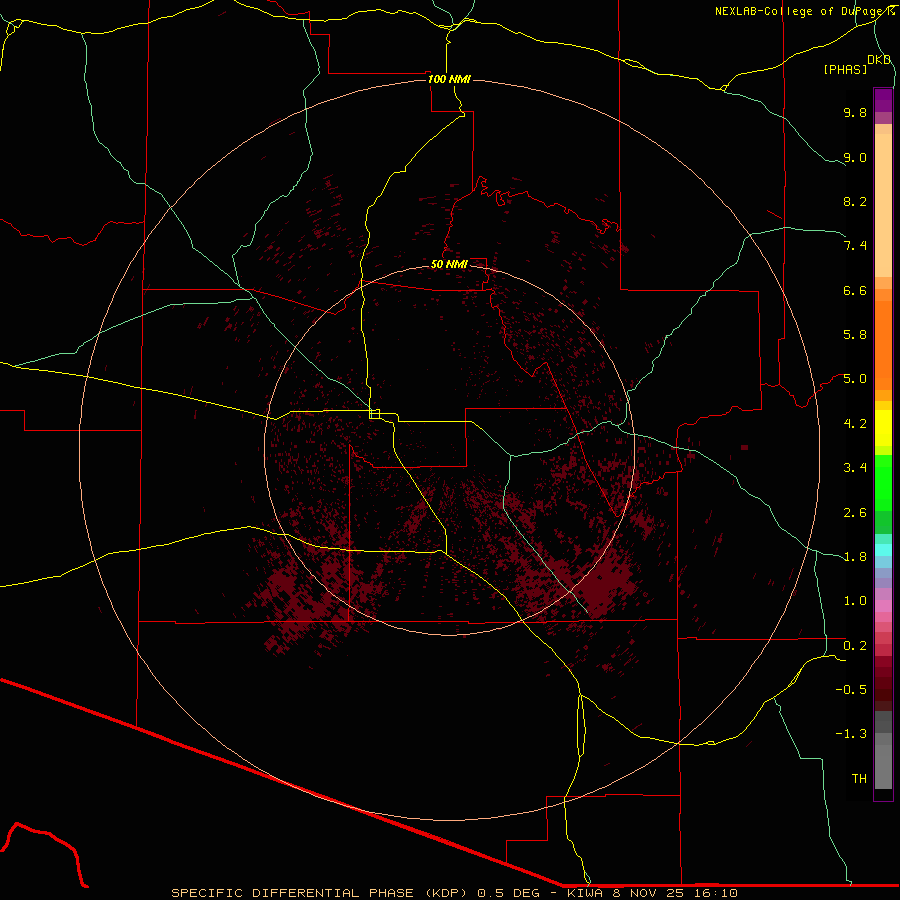Click the 'TH' threshold label on the scale
900x900 pixels.
pyautogui.click(x=859, y=779)
